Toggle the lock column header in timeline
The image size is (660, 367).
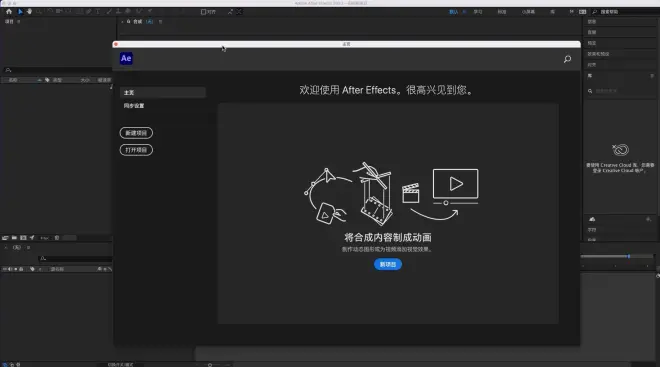coord(21,269)
